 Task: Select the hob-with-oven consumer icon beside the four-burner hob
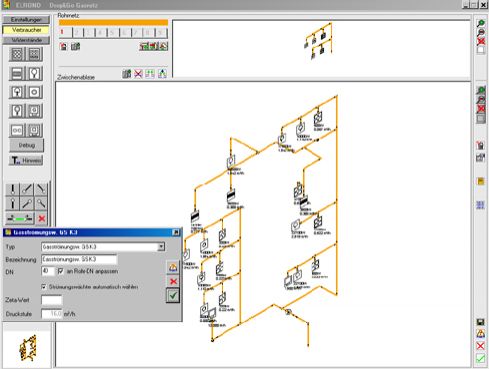point(34,54)
